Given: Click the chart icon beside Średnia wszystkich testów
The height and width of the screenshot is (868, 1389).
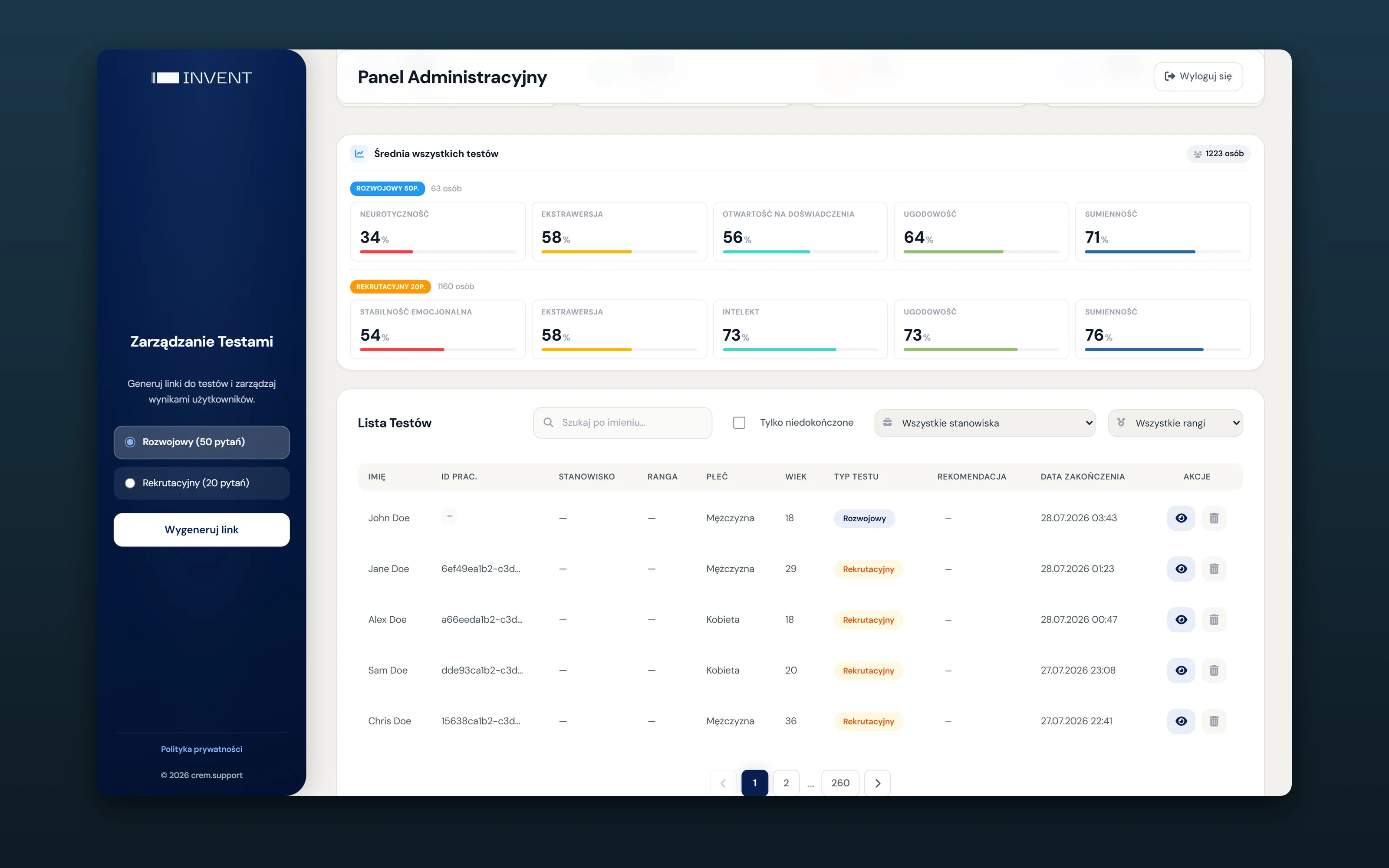Looking at the screenshot, I should click(359, 153).
